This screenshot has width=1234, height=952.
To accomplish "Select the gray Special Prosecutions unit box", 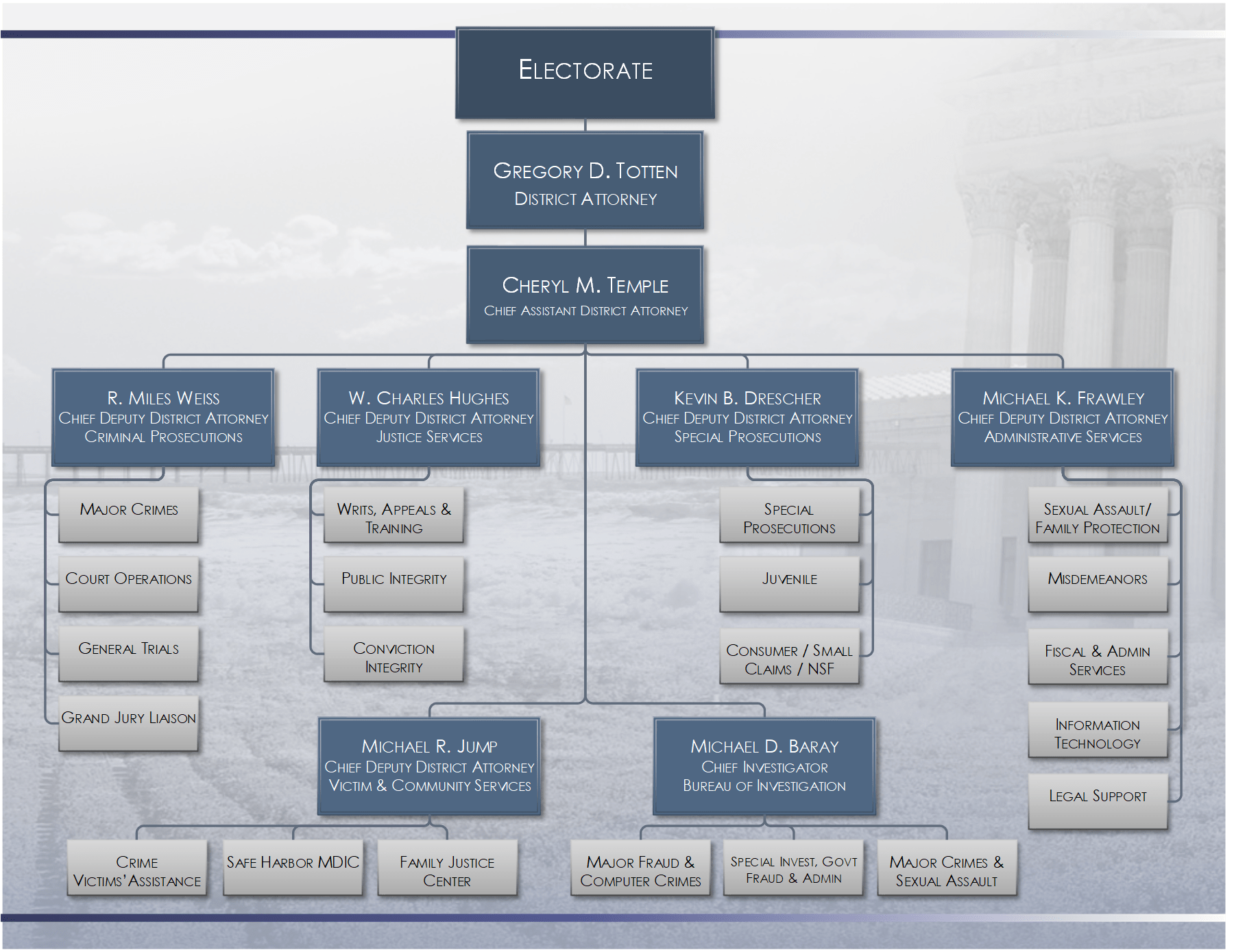I will 790,515.
